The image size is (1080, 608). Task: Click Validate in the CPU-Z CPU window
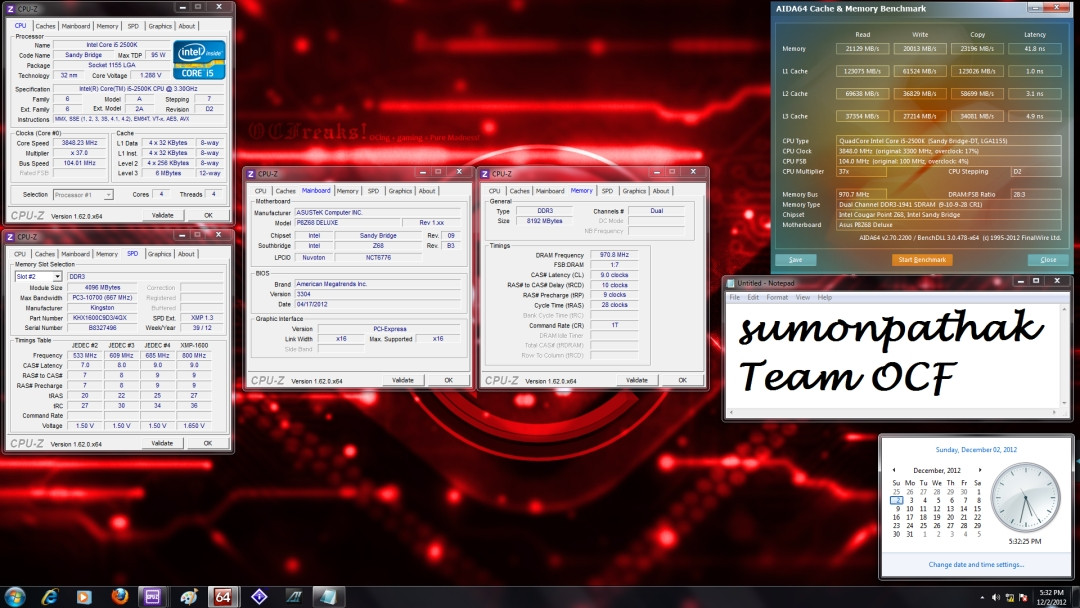(163, 216)
